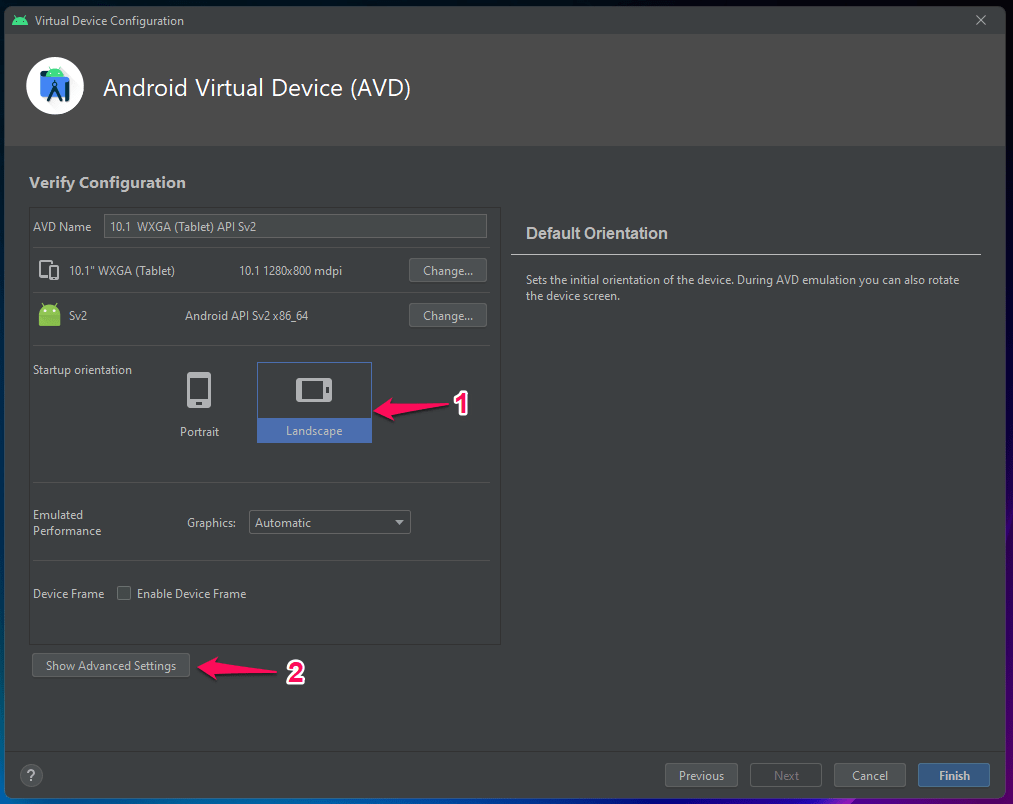Click the 'Verify Configuration' heading
The width and height of the screenshot is (1013, 804).
pos(107,183)
